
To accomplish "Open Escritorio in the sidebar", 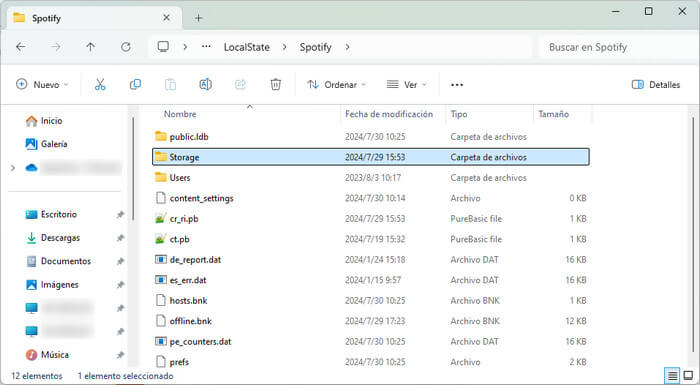I will coord(51,214).
